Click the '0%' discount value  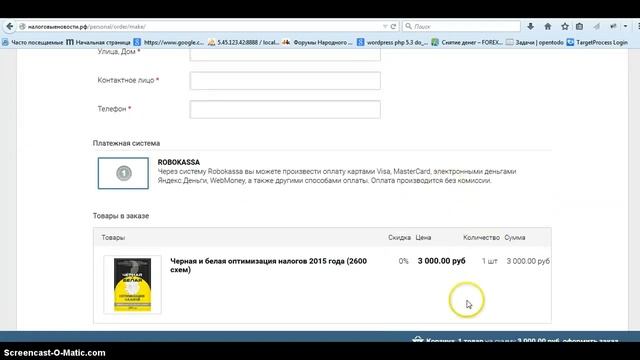(x=403, y=261)
